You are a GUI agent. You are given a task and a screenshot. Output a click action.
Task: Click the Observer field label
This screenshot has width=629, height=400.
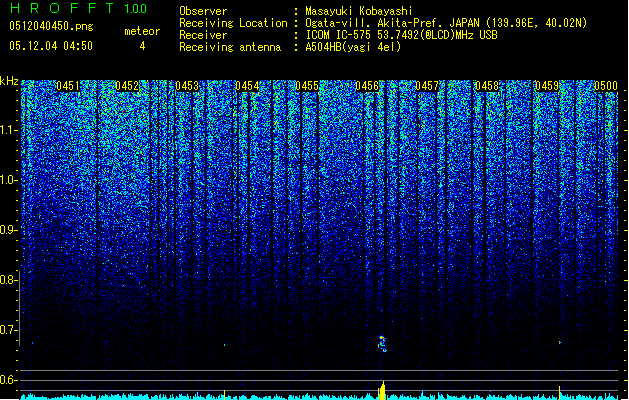point(203,11)
